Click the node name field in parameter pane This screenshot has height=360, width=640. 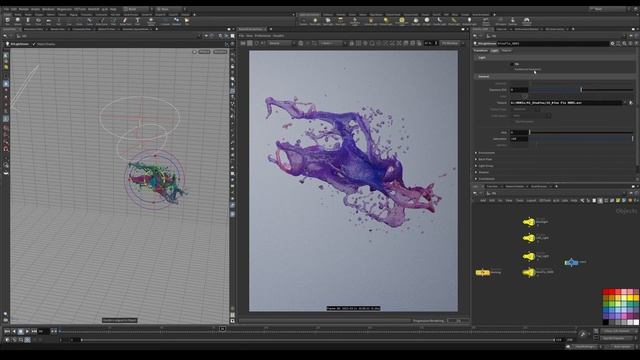552,43
